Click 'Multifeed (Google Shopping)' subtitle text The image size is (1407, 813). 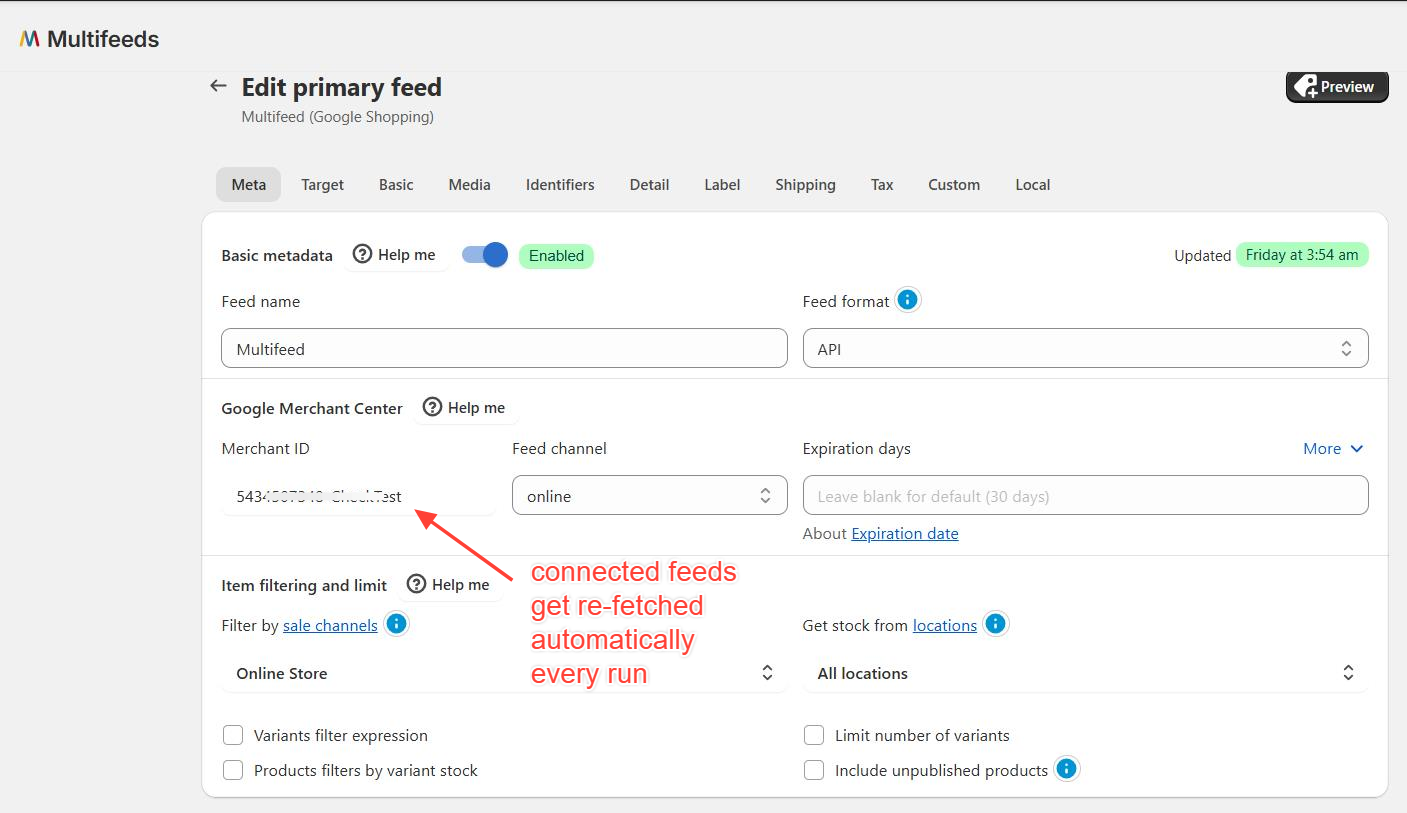click(x=338, y=117)
